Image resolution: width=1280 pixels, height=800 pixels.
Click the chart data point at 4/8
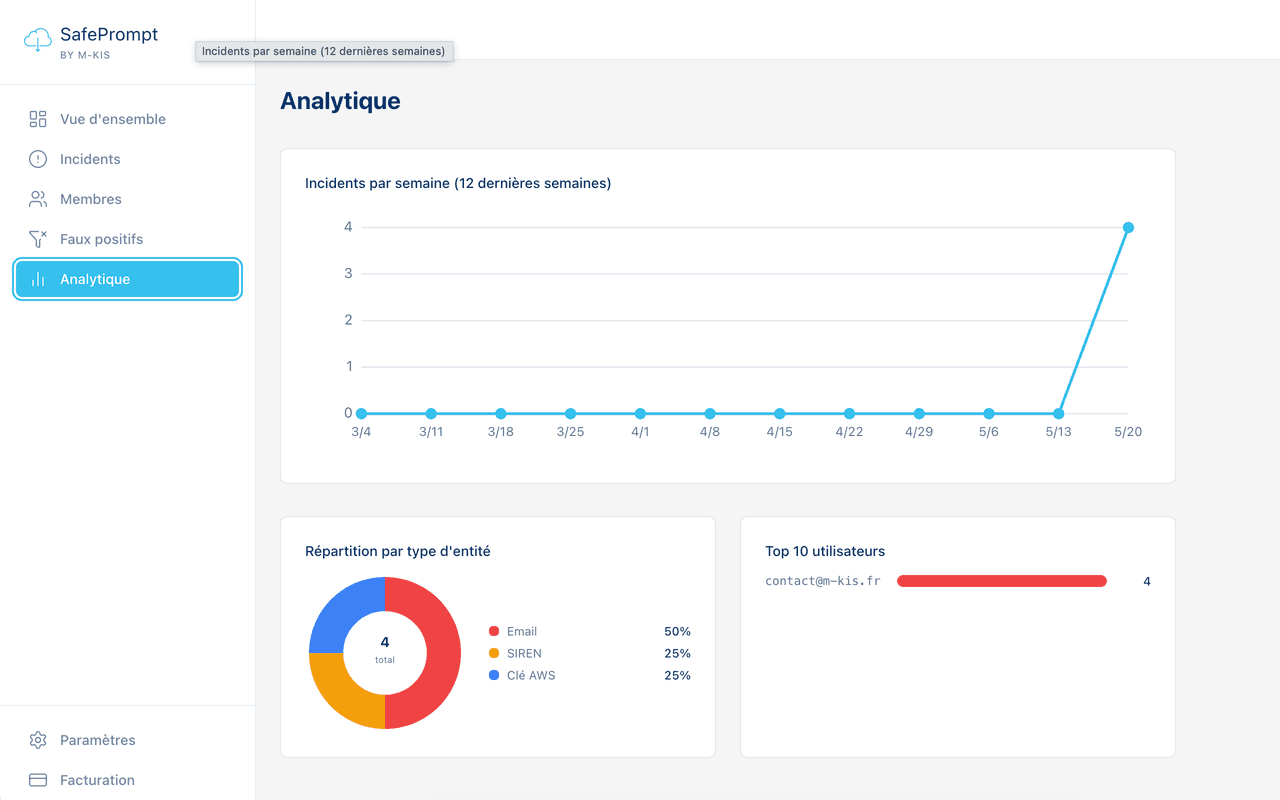pyautogui.click(x=710, y=413)
